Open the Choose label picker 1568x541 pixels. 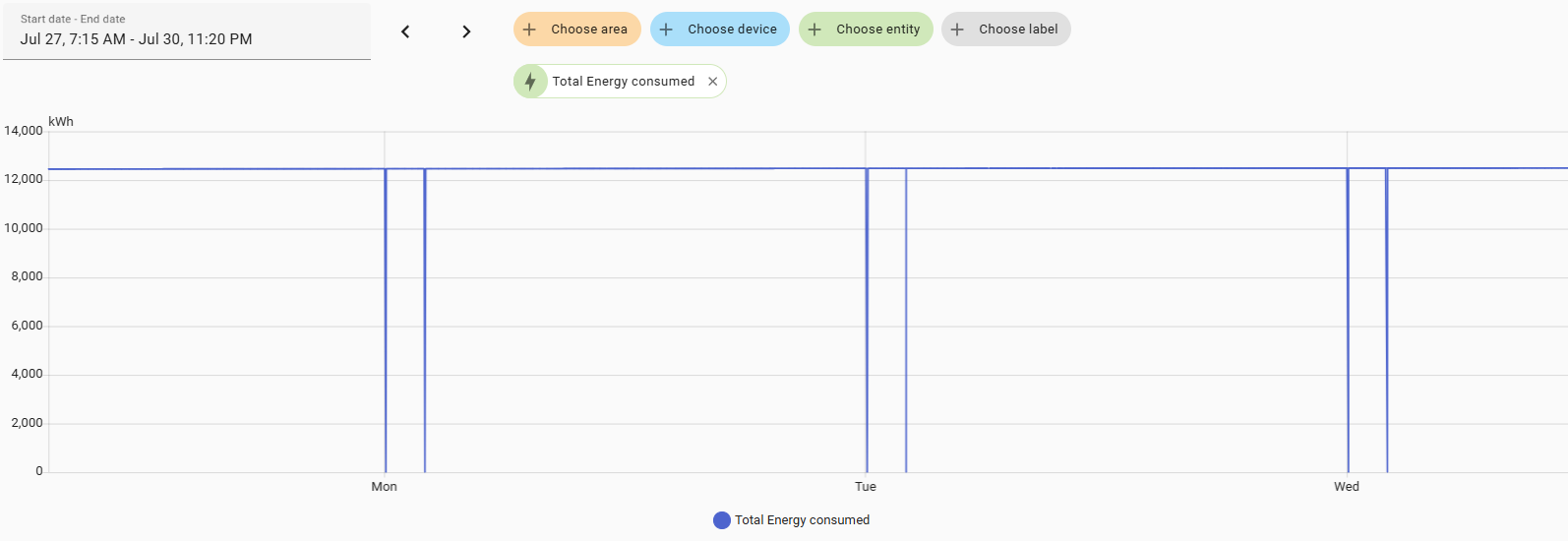click(x=1006, y=30)
